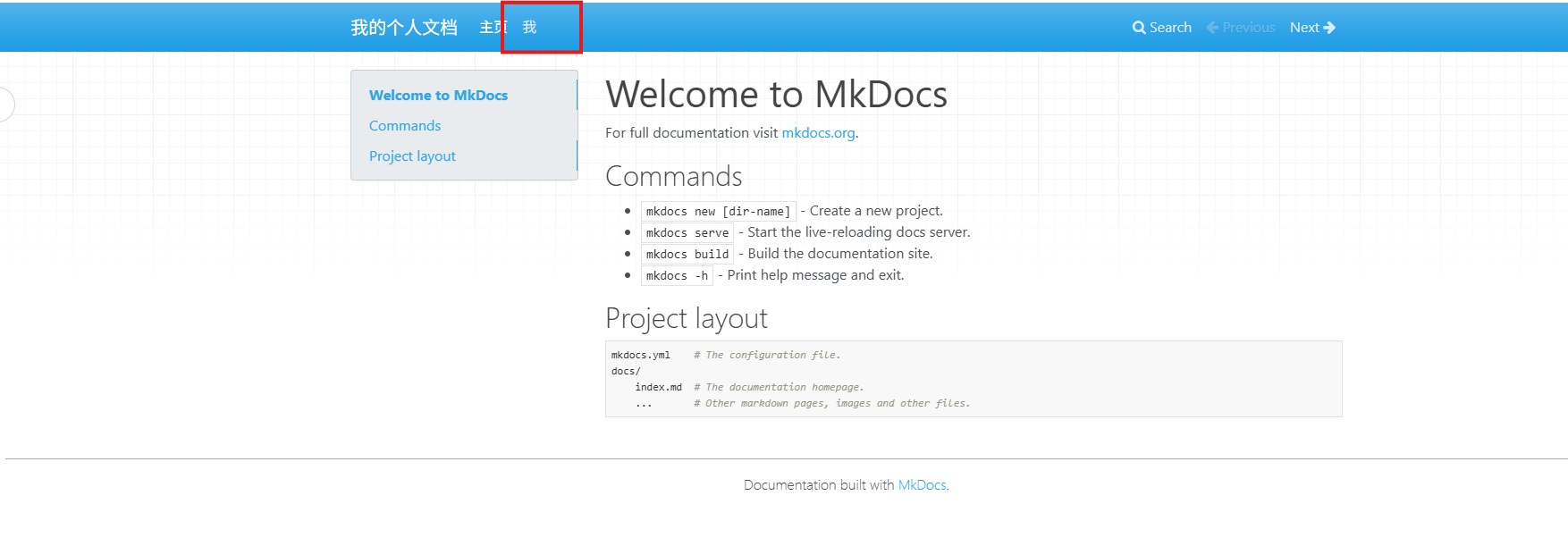The image size is (1568, 546).
Task: Open the MkDocs footer link
Action: point(922,485)
